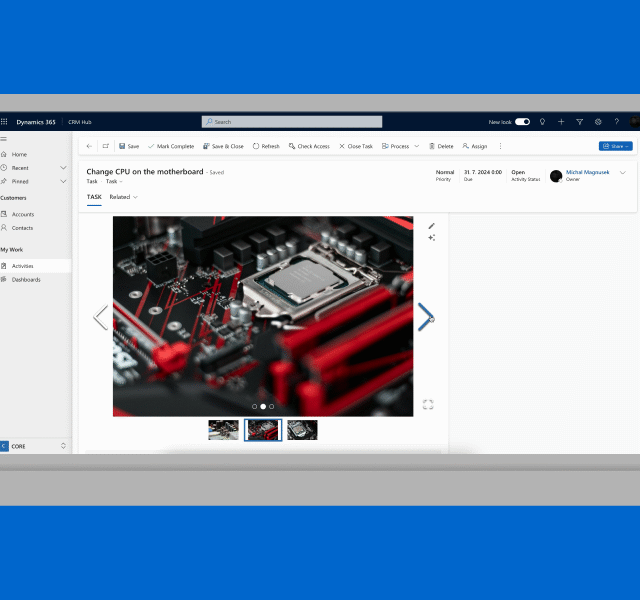Open the settings gear in the top bar
The image size is (640, 600).
(598, 122)
